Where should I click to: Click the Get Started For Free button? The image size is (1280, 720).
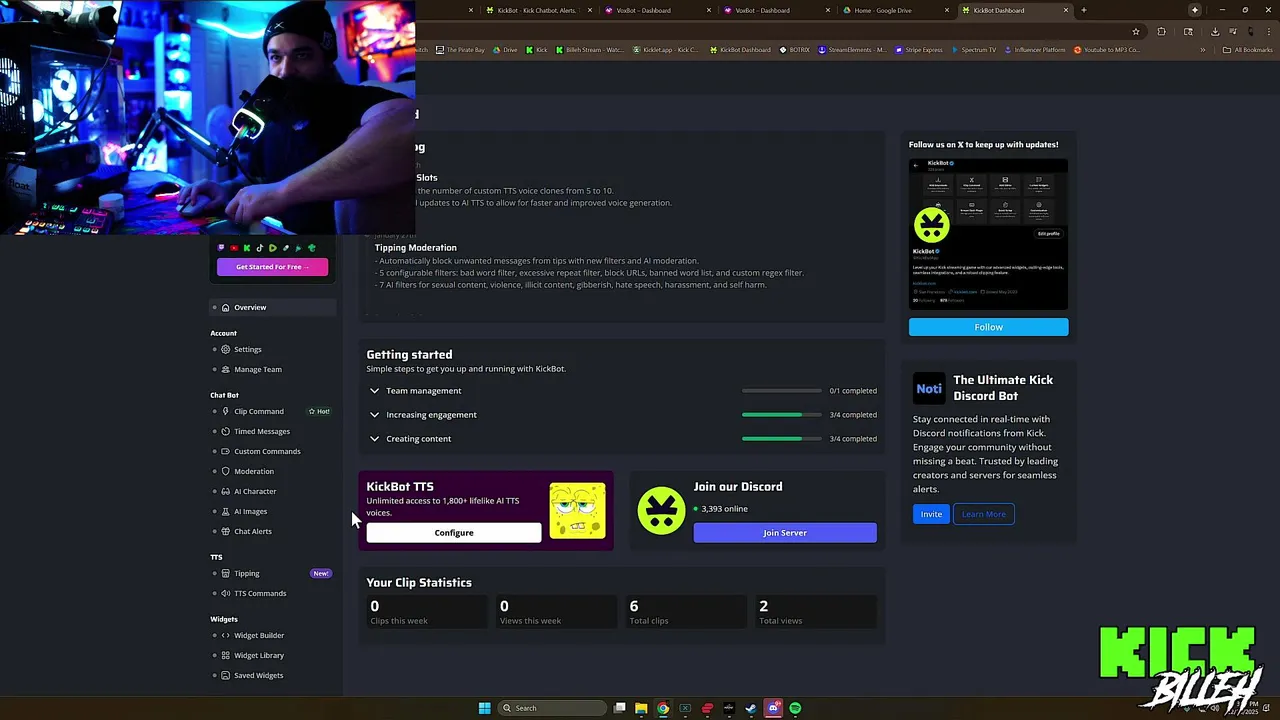[272, 267]
